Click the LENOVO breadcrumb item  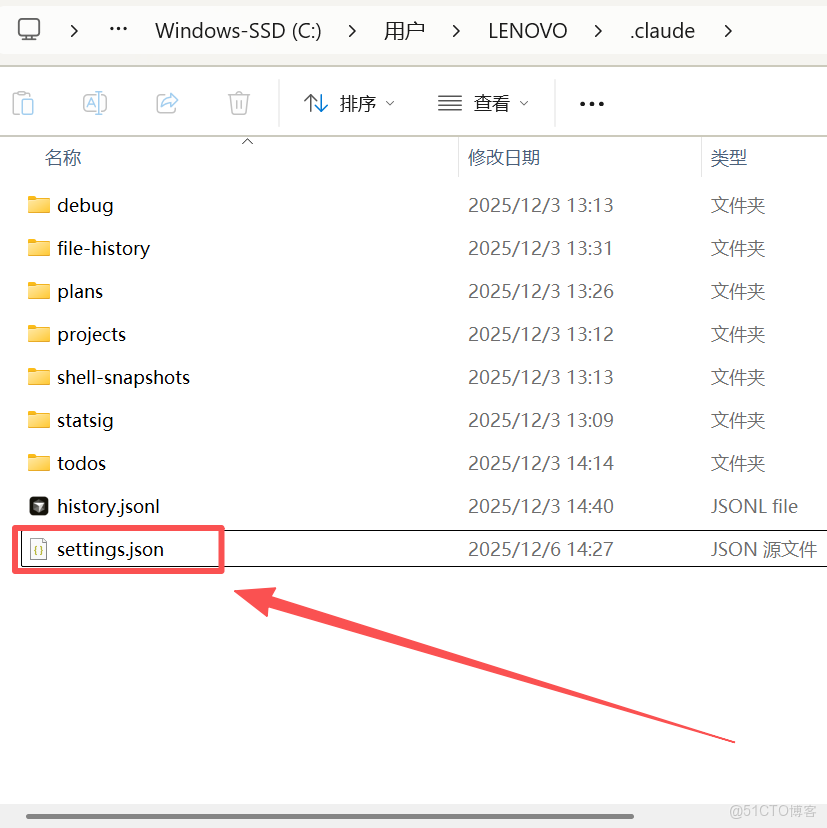527,30
